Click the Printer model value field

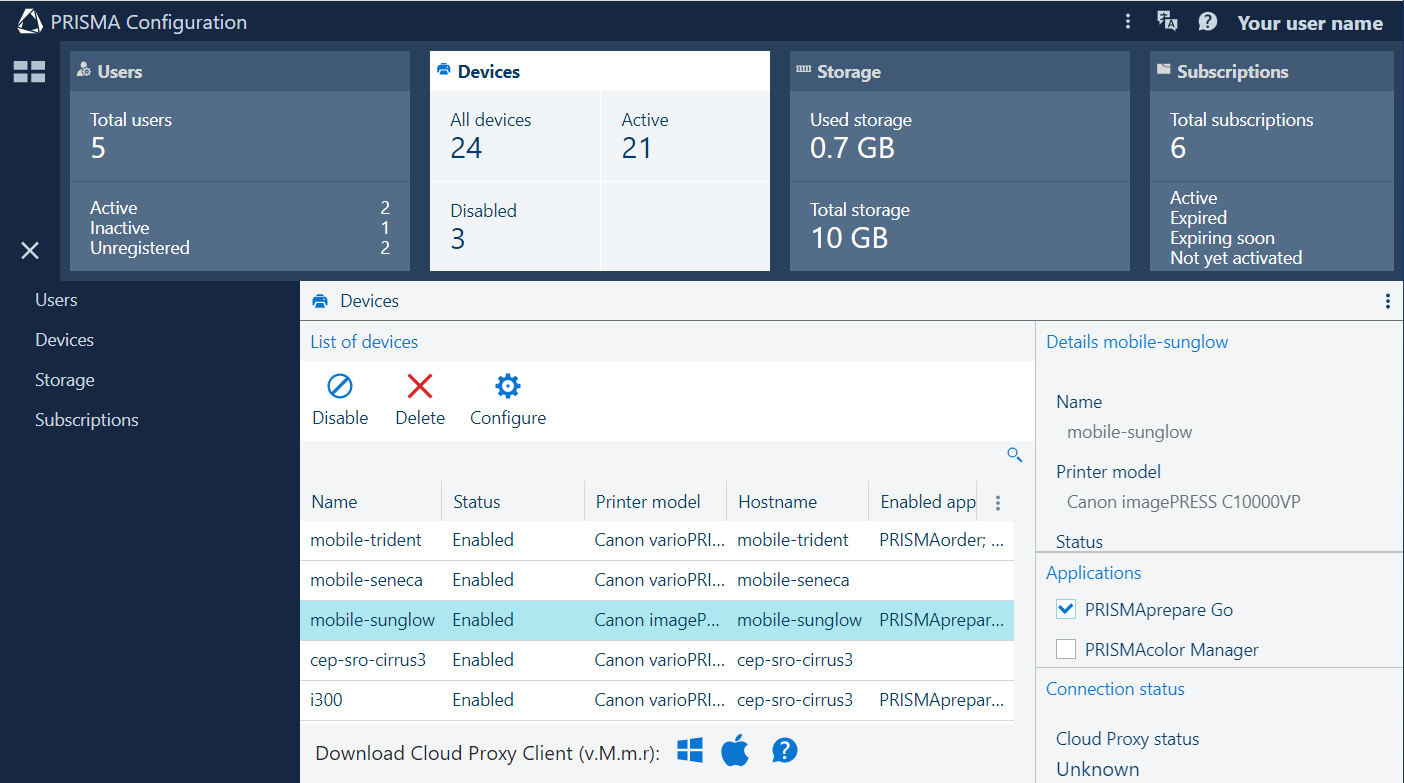[x=1184, y=502]
